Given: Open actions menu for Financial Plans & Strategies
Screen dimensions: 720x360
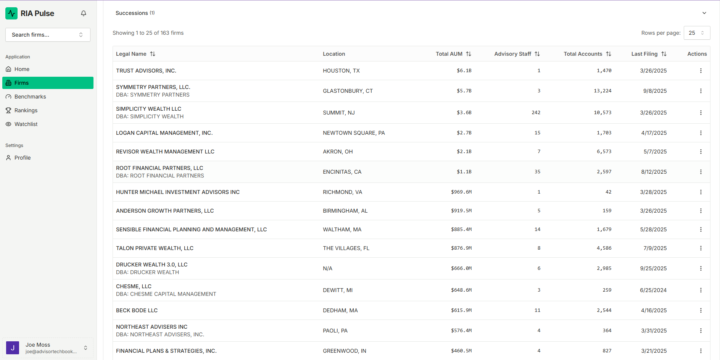Looking at the screenshot, I should tap(701, 351).
